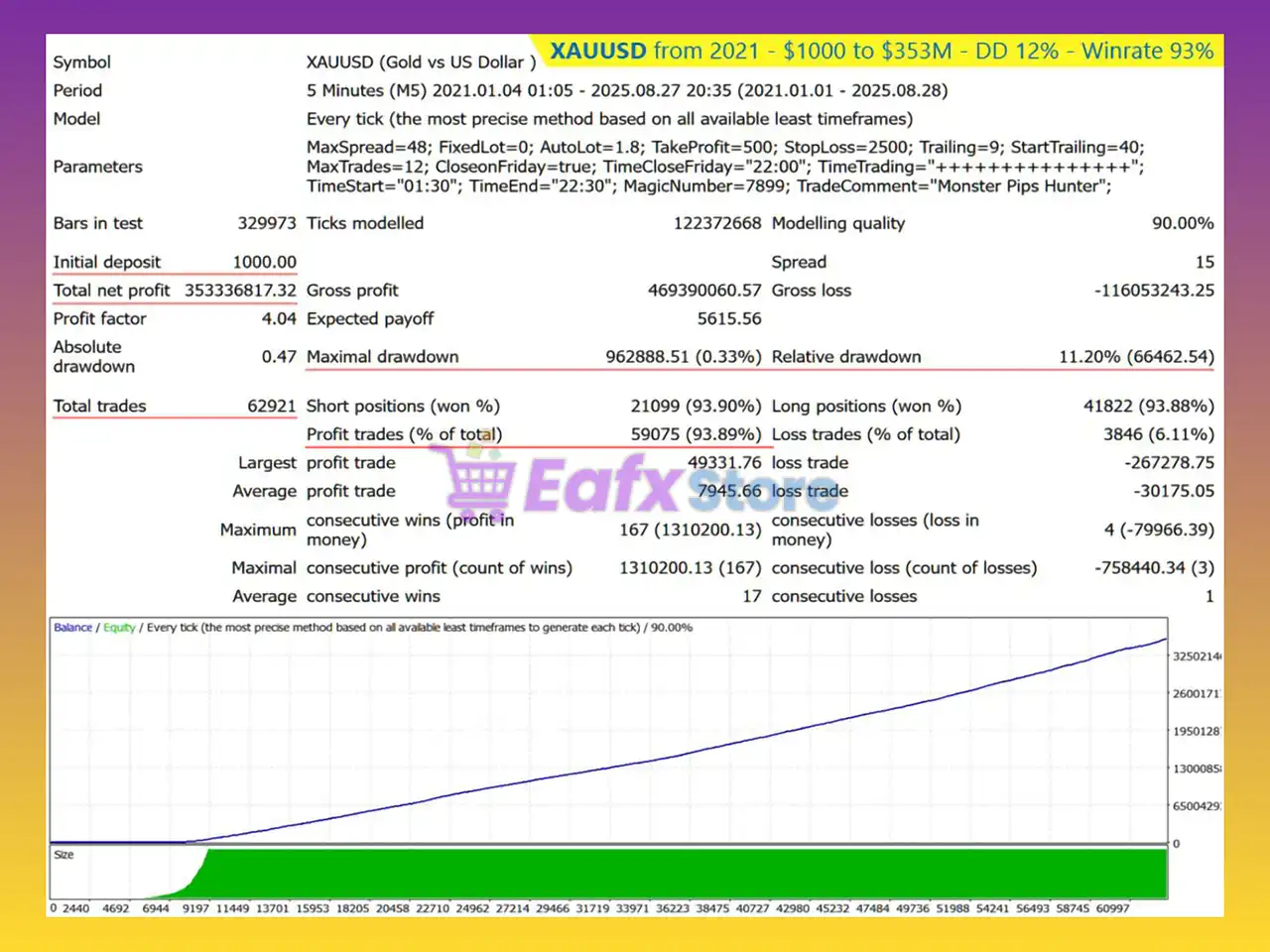1270x952 pixels.
Task: Click the Profit trades 59075 (93.89%) value
Action: [696, 434]
